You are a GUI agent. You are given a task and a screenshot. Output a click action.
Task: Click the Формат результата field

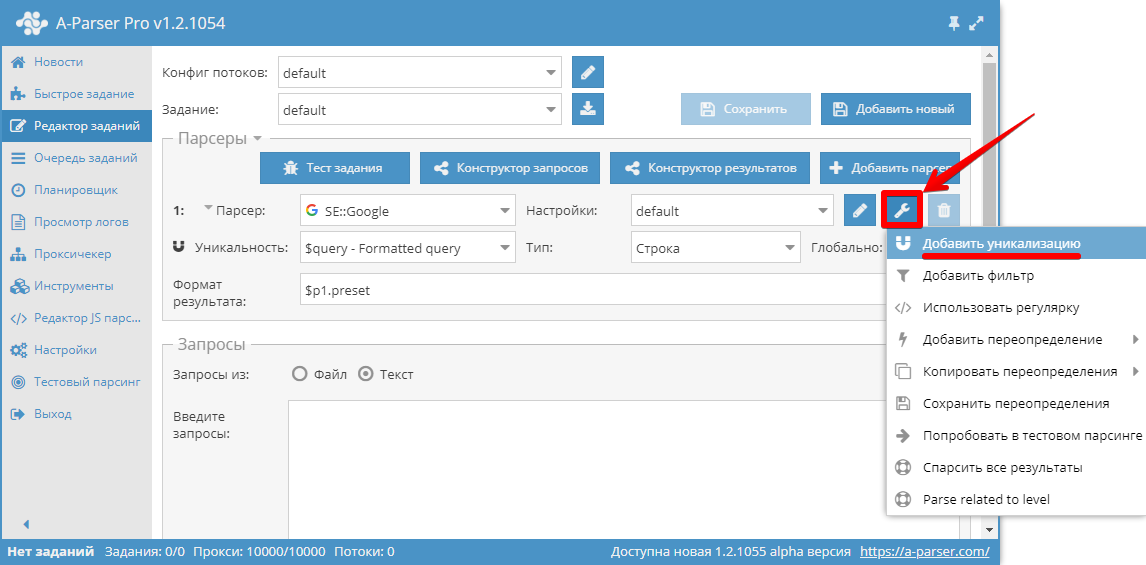pos(593,289)
